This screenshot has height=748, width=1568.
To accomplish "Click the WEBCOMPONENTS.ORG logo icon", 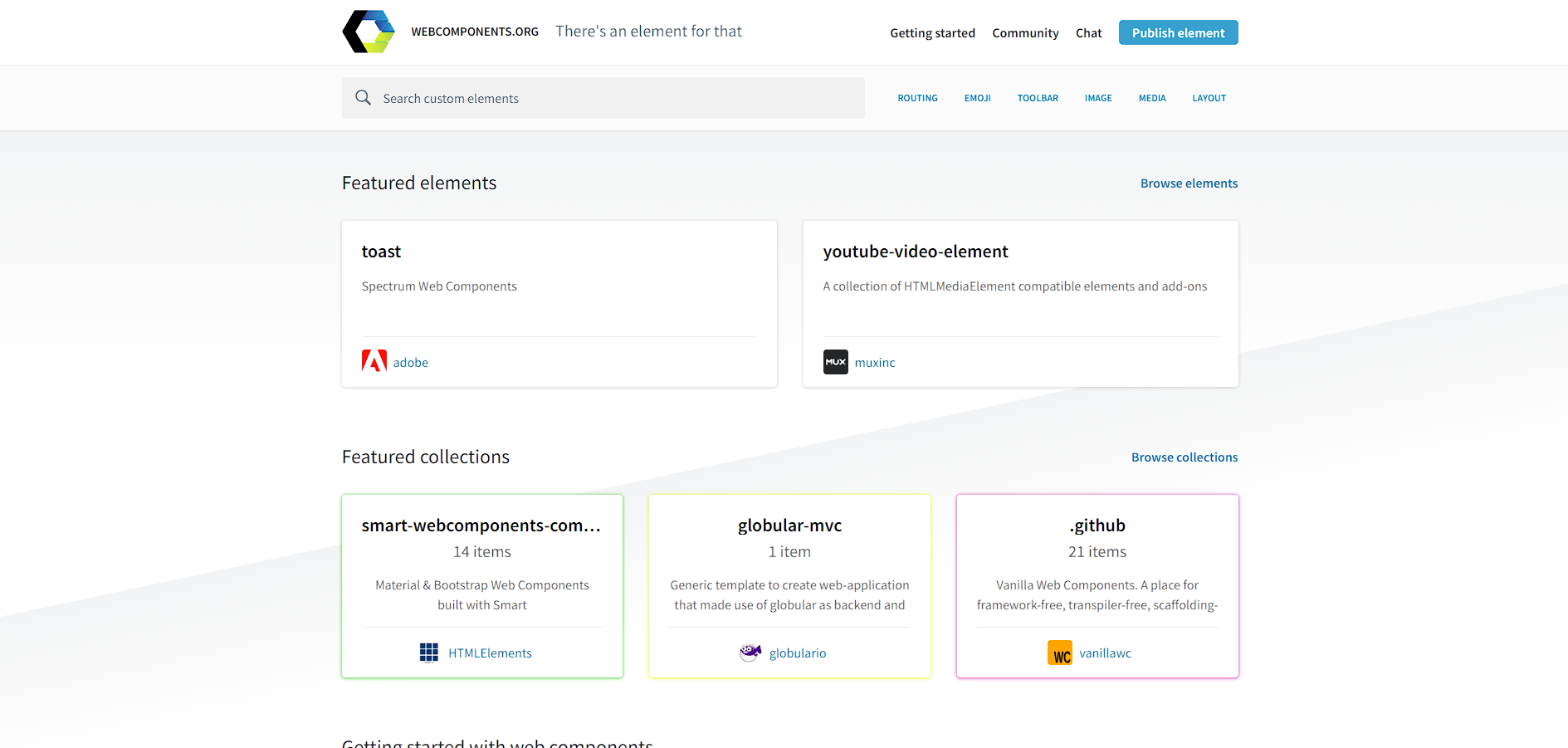I will 369,32.
